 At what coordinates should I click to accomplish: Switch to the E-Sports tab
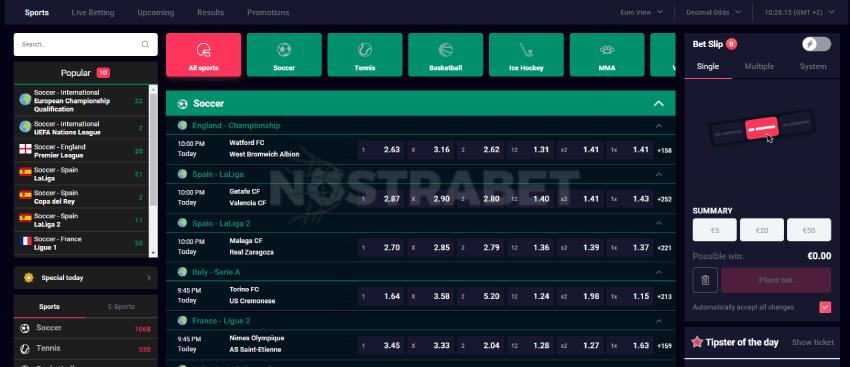(121, 307)
